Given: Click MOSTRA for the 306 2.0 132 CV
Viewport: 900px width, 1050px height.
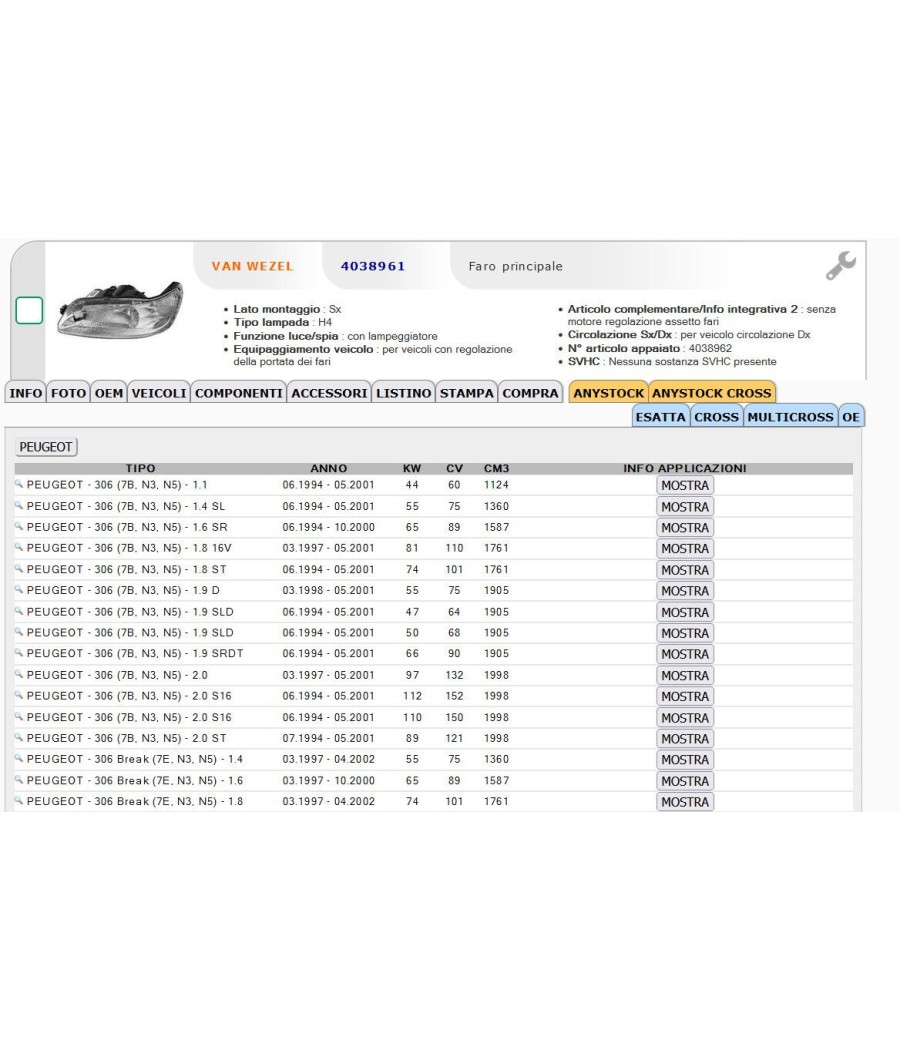Looking at the screenshot, I should tap(685, 676).
